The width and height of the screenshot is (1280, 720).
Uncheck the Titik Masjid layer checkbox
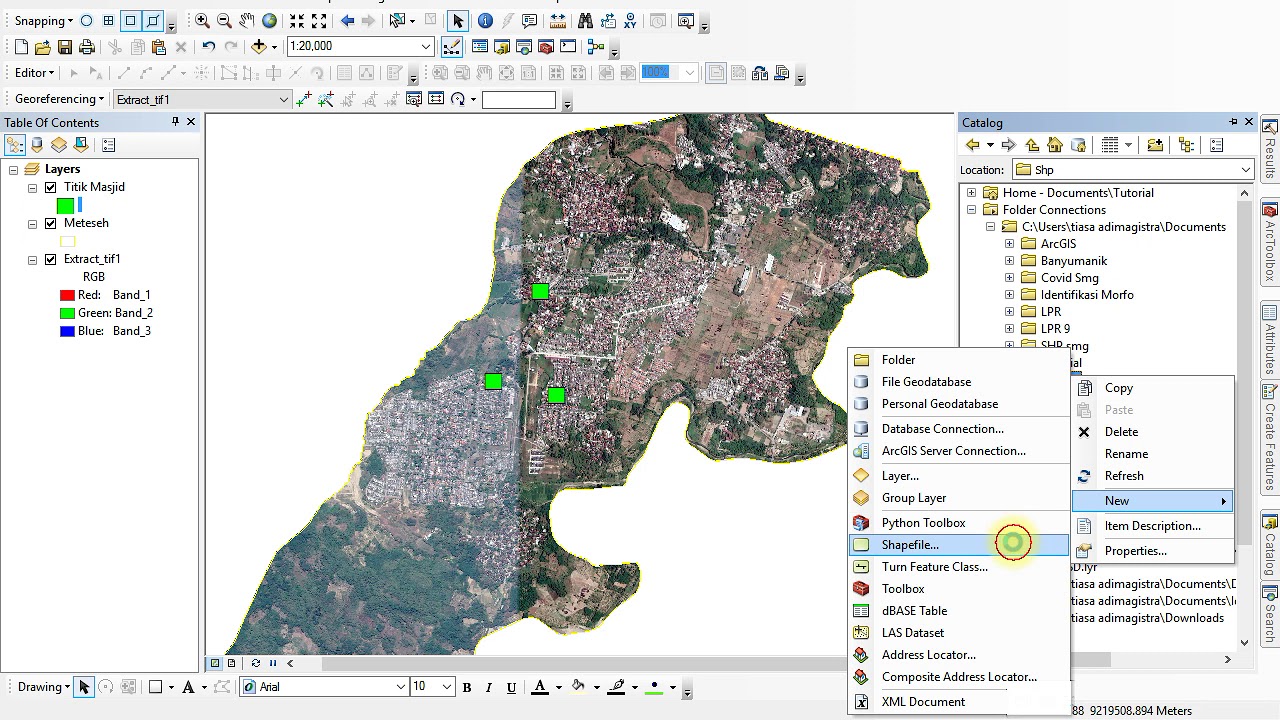click(x=51, y=187)
